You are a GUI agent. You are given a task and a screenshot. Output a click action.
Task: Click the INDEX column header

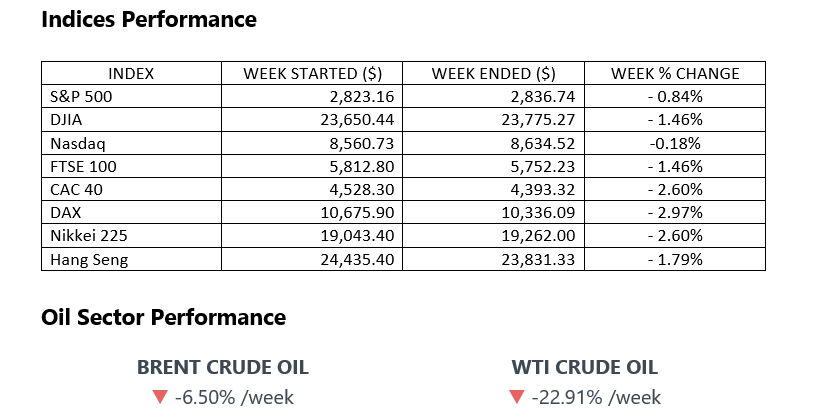[x=131, y=73]
